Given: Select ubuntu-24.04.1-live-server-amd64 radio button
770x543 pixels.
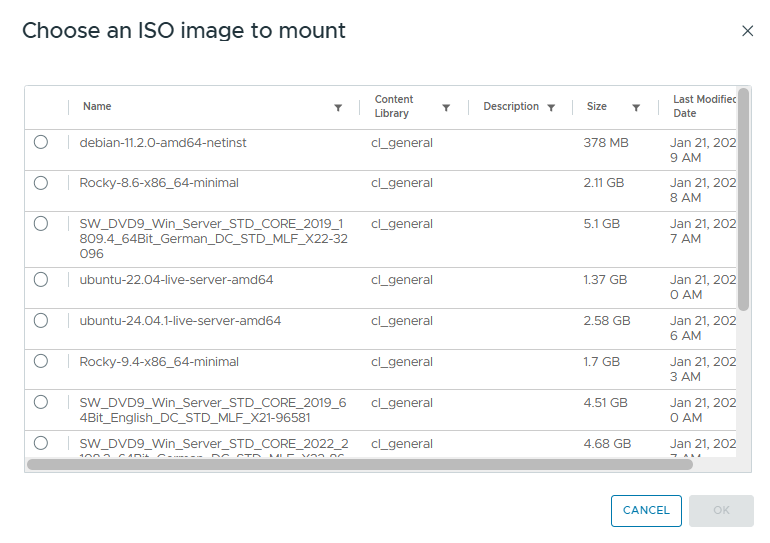Looking at the screenshot, I should point(41,321).
